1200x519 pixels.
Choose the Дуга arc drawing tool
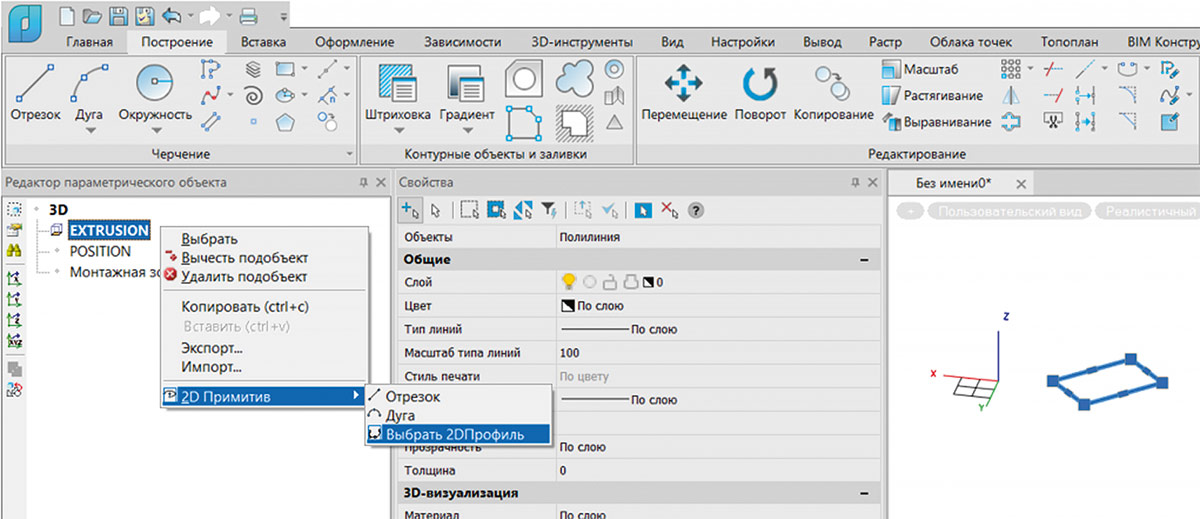(89, 94)
